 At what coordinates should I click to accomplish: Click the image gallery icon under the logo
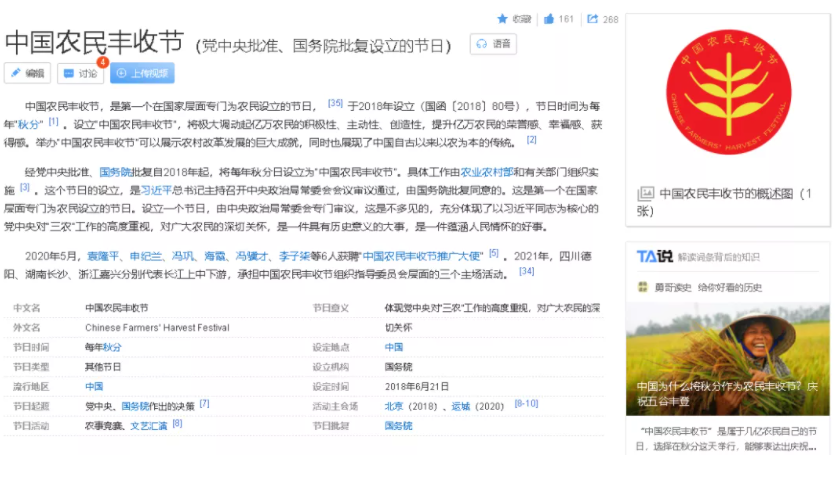(x=646, y=193)
